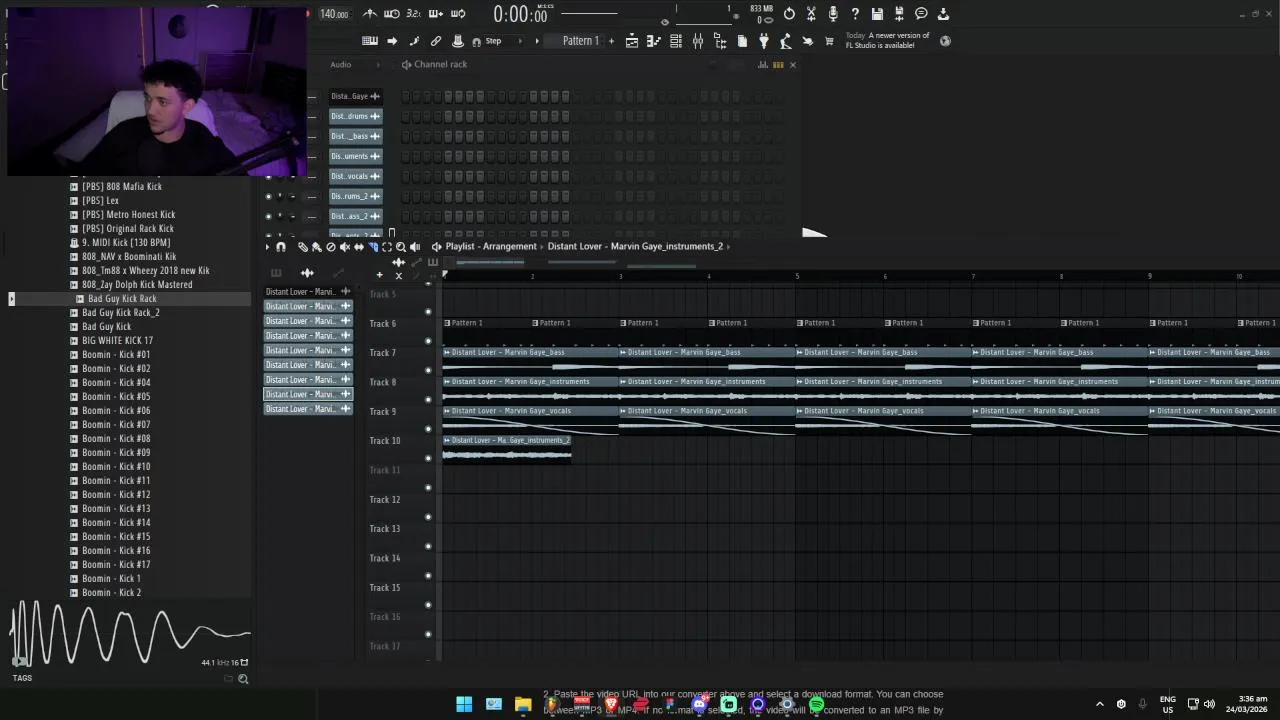Open the audio editor scissors icon

[811, 14]
